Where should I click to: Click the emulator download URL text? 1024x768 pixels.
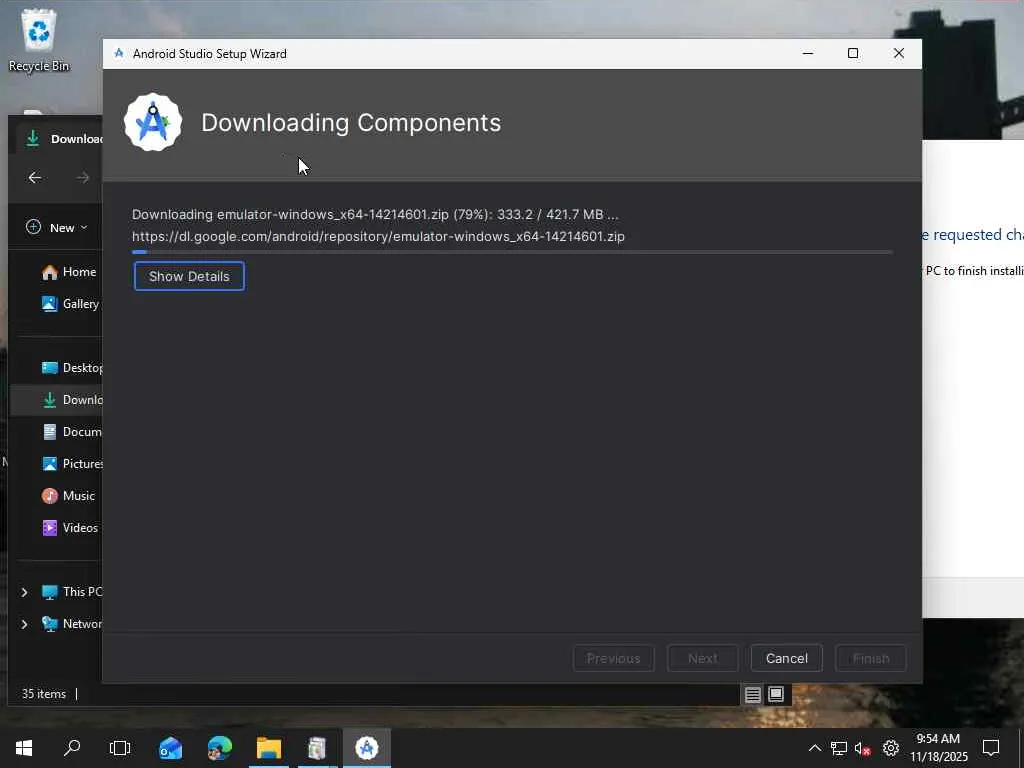pos(378,236)
